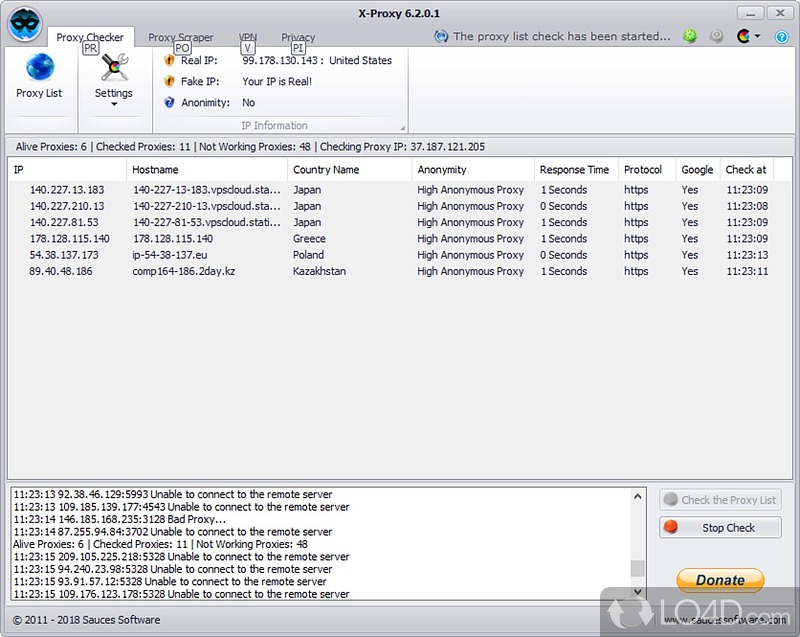Click the X-Proxy masked logo icon
This screenshot has width=800, height=637.
[x=25, y=24]
